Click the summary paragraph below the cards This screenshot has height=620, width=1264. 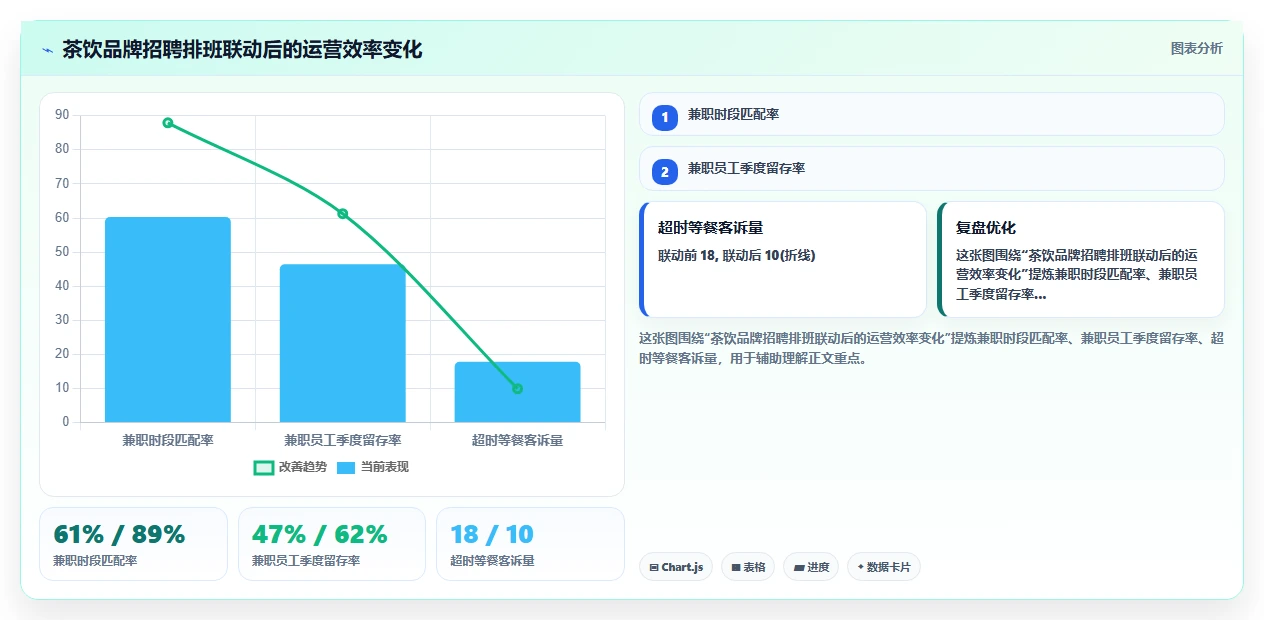coord(931,348)
